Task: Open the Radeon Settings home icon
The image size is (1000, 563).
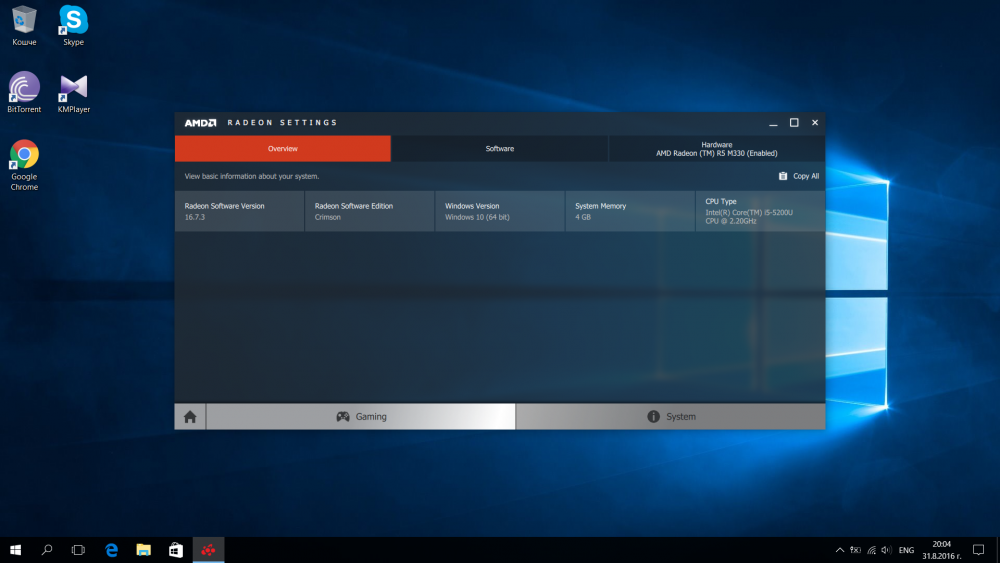Action: (x=190, y=416)
